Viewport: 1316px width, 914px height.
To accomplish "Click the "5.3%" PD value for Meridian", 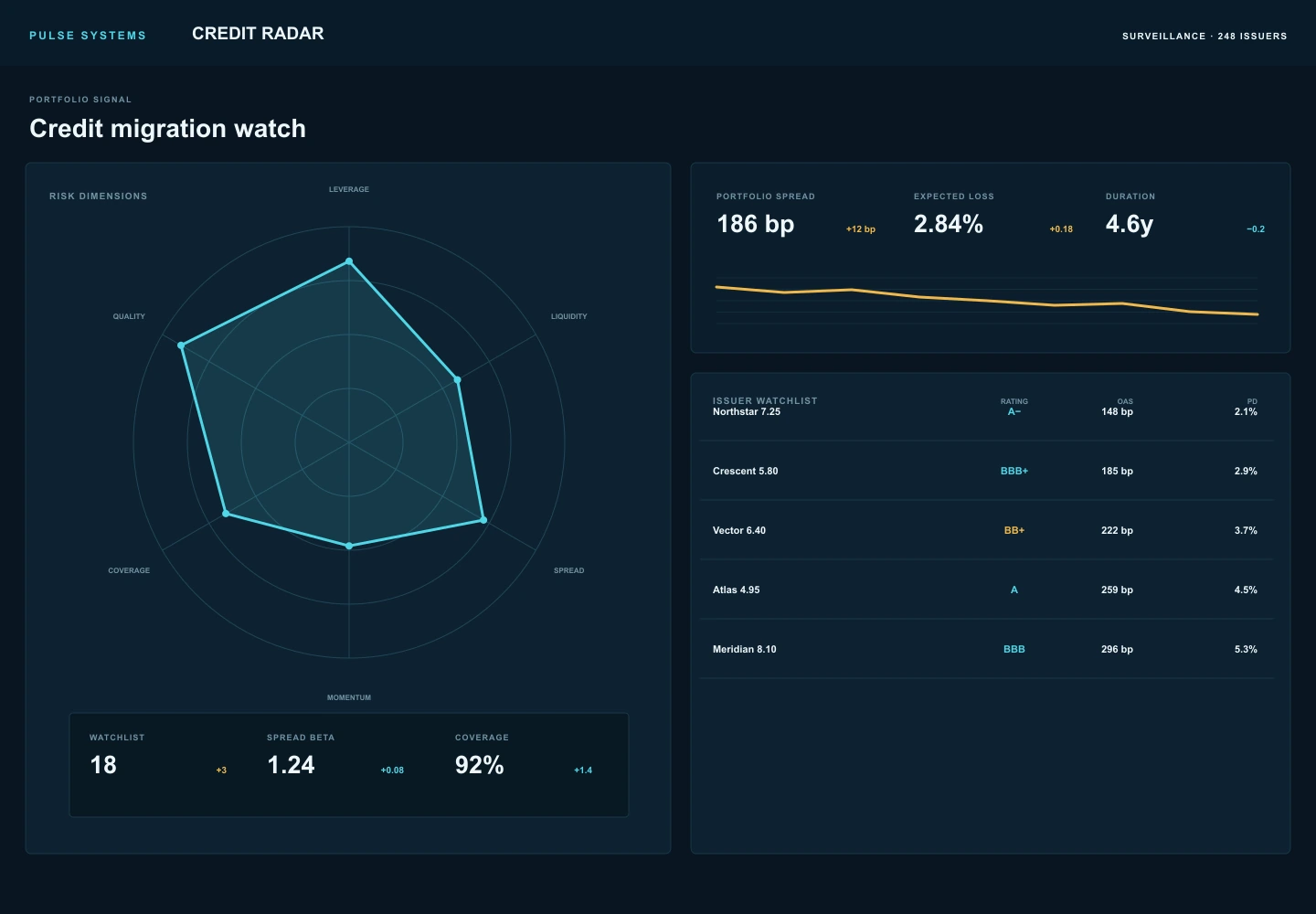I will [1246, 650].
